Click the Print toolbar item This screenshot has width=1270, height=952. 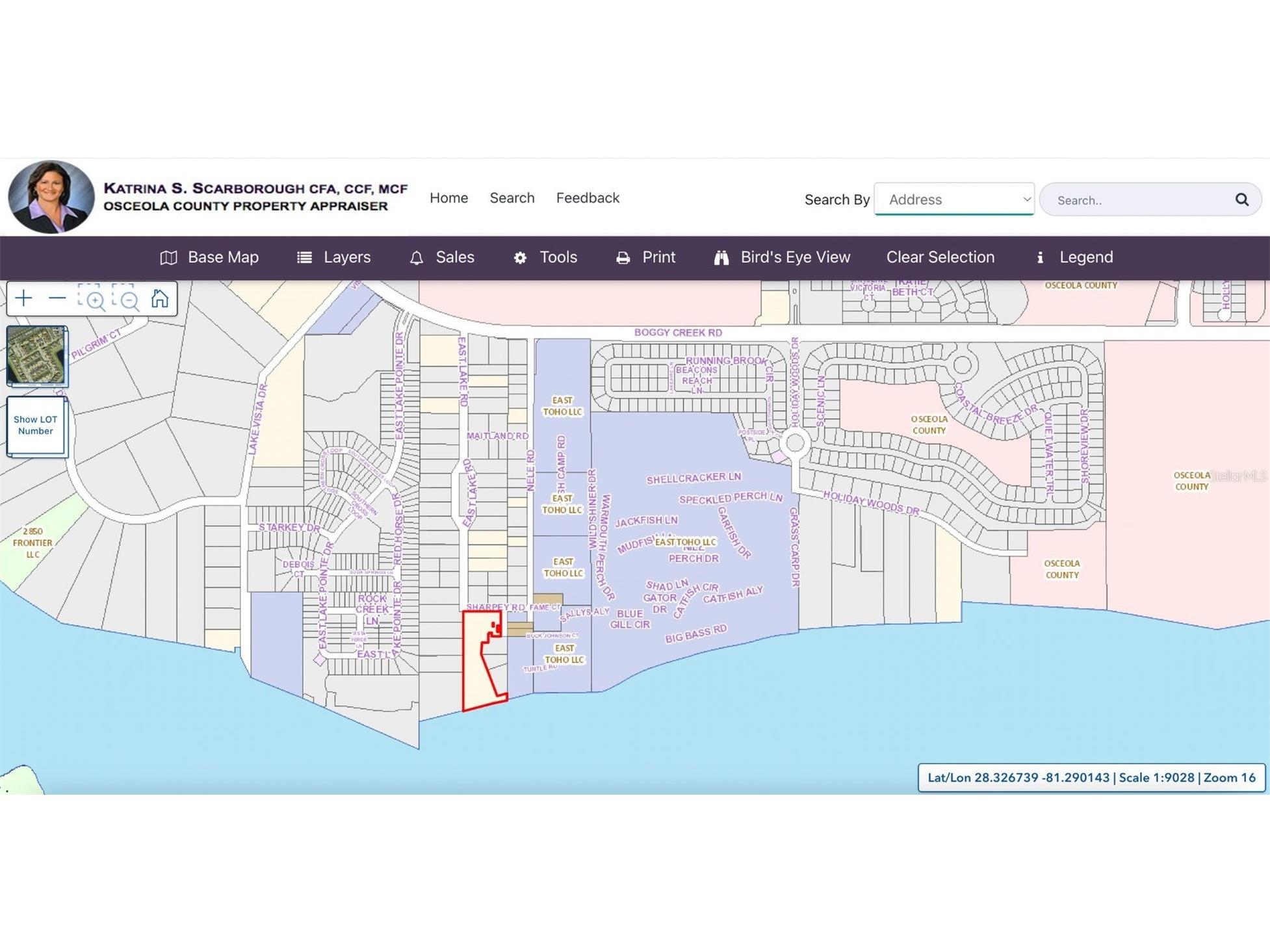[x=645, y=257]
